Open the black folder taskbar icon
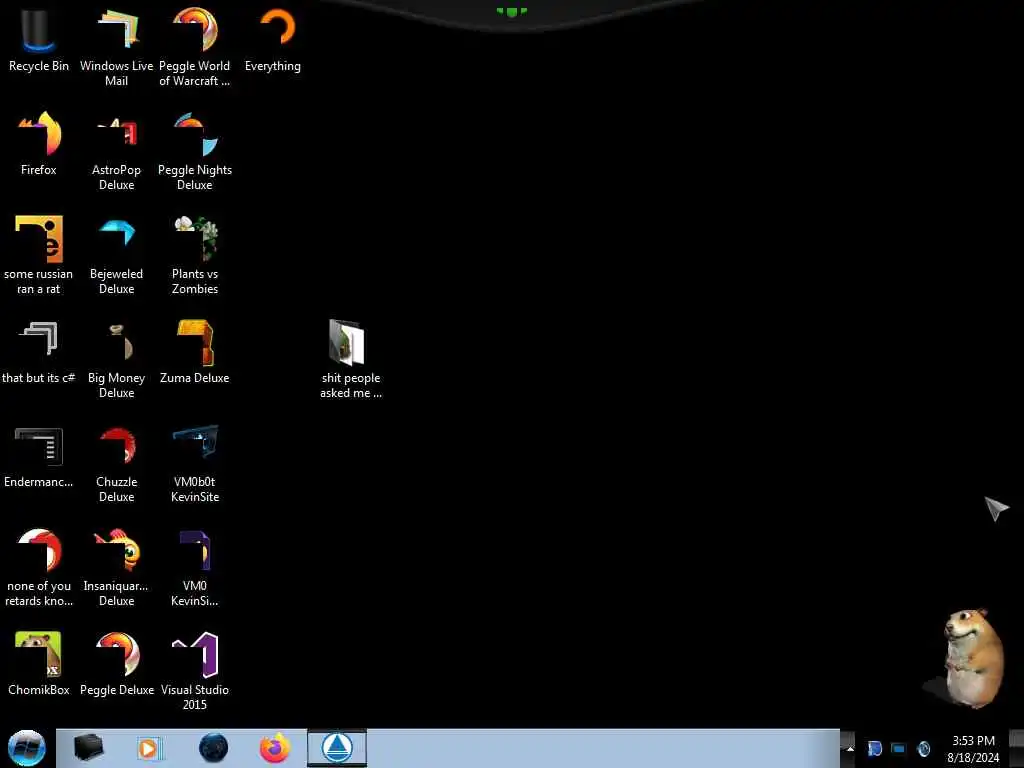1024x768 pixels. pos(88,748)
